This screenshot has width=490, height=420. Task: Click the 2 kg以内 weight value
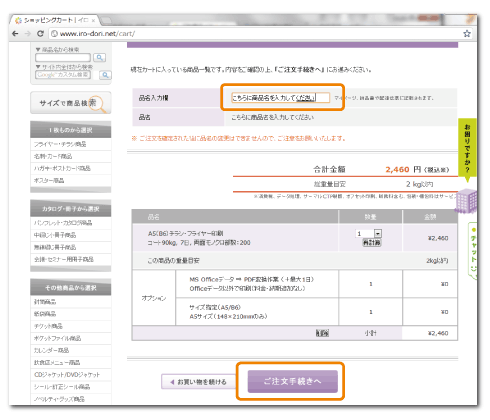(419, 184)
